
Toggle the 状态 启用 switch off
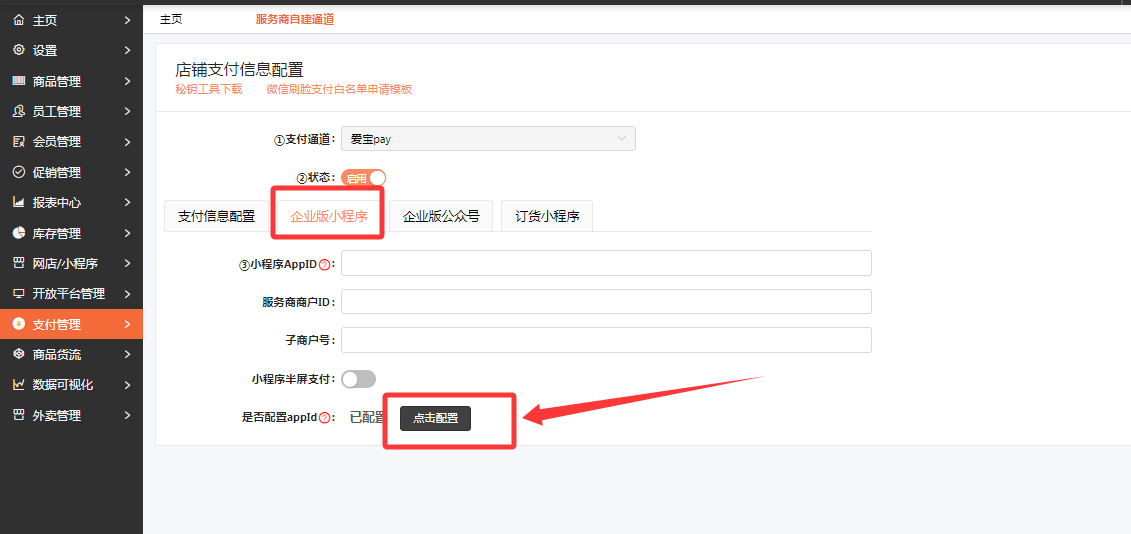(363, 177)
